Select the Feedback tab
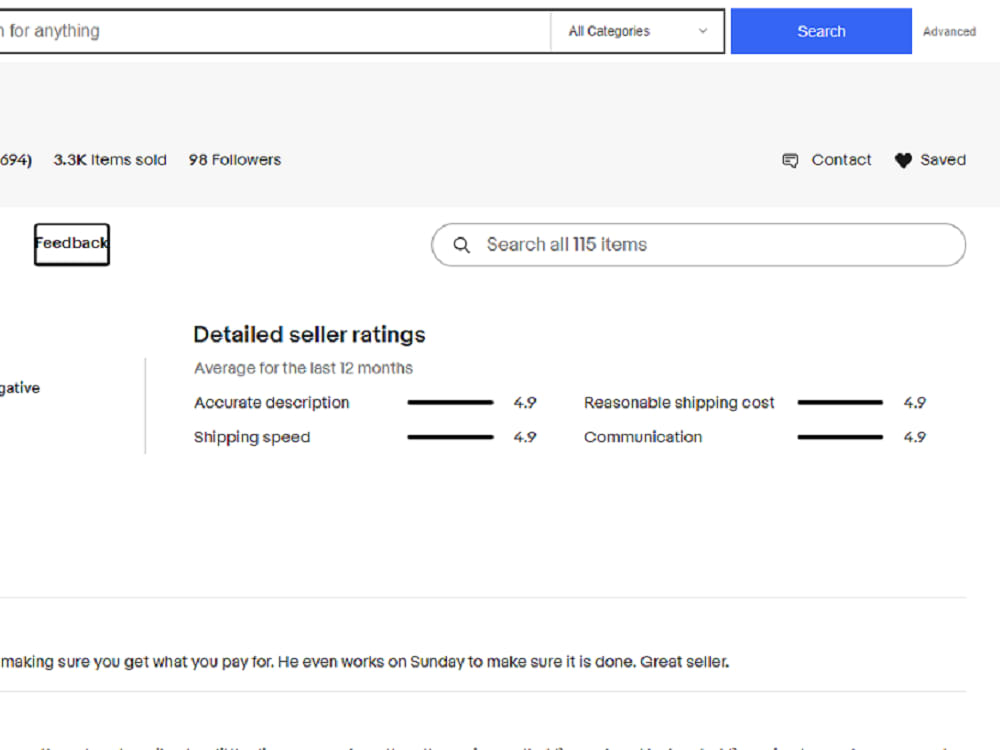 coord(71,244)
